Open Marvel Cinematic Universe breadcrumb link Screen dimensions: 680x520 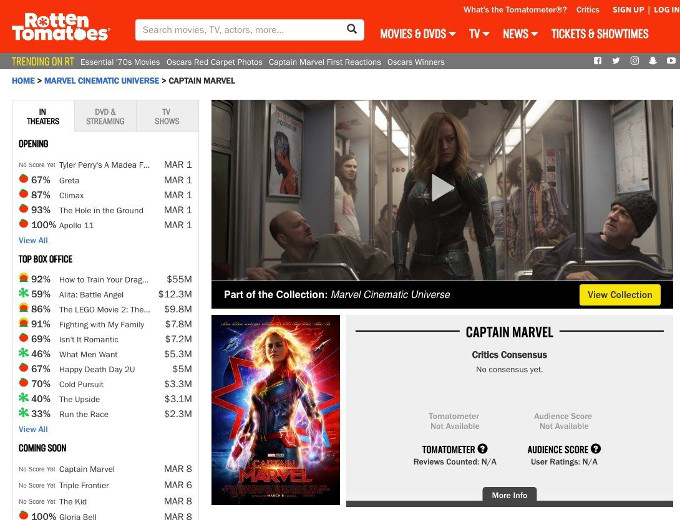click(101, 81)
